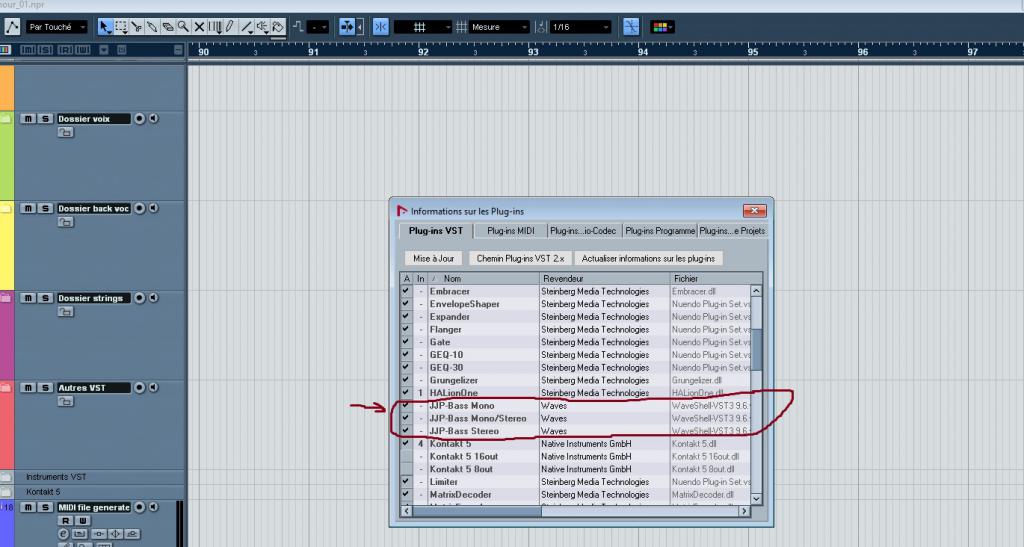The height and width of the screenshot is (547, 1024).
Task: Toggle Read automation R on MIDI track
Action: pos(65,520)
